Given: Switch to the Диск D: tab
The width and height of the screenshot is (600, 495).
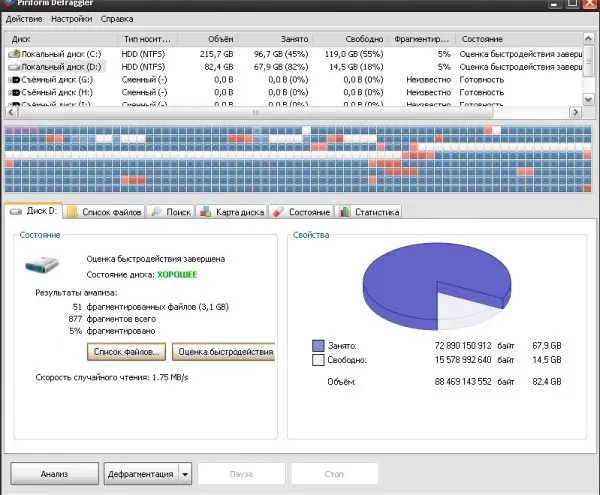Looking at the screenshot, I should point(34,211).
